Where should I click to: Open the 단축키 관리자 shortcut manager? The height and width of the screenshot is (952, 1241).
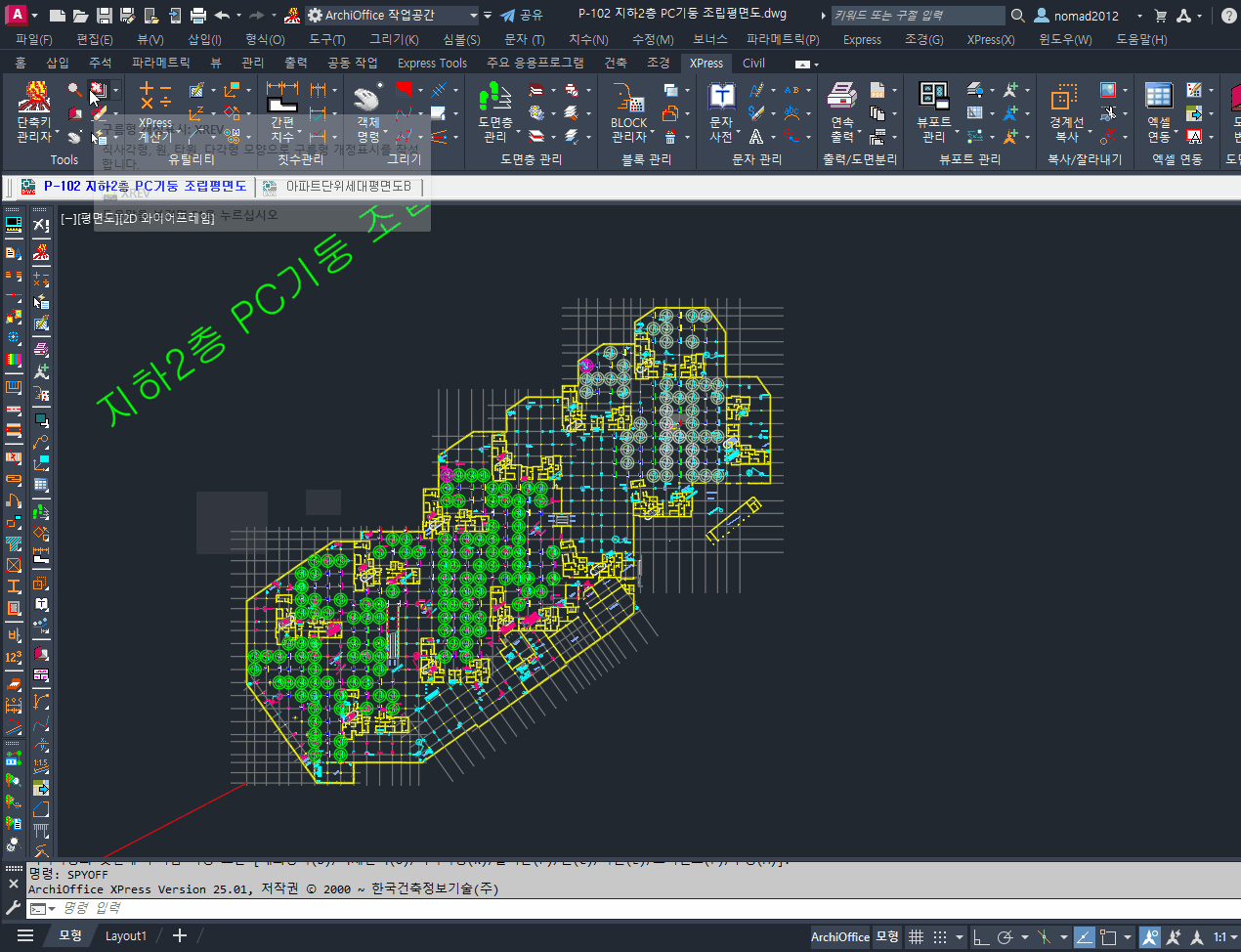(x=34, y=111)
